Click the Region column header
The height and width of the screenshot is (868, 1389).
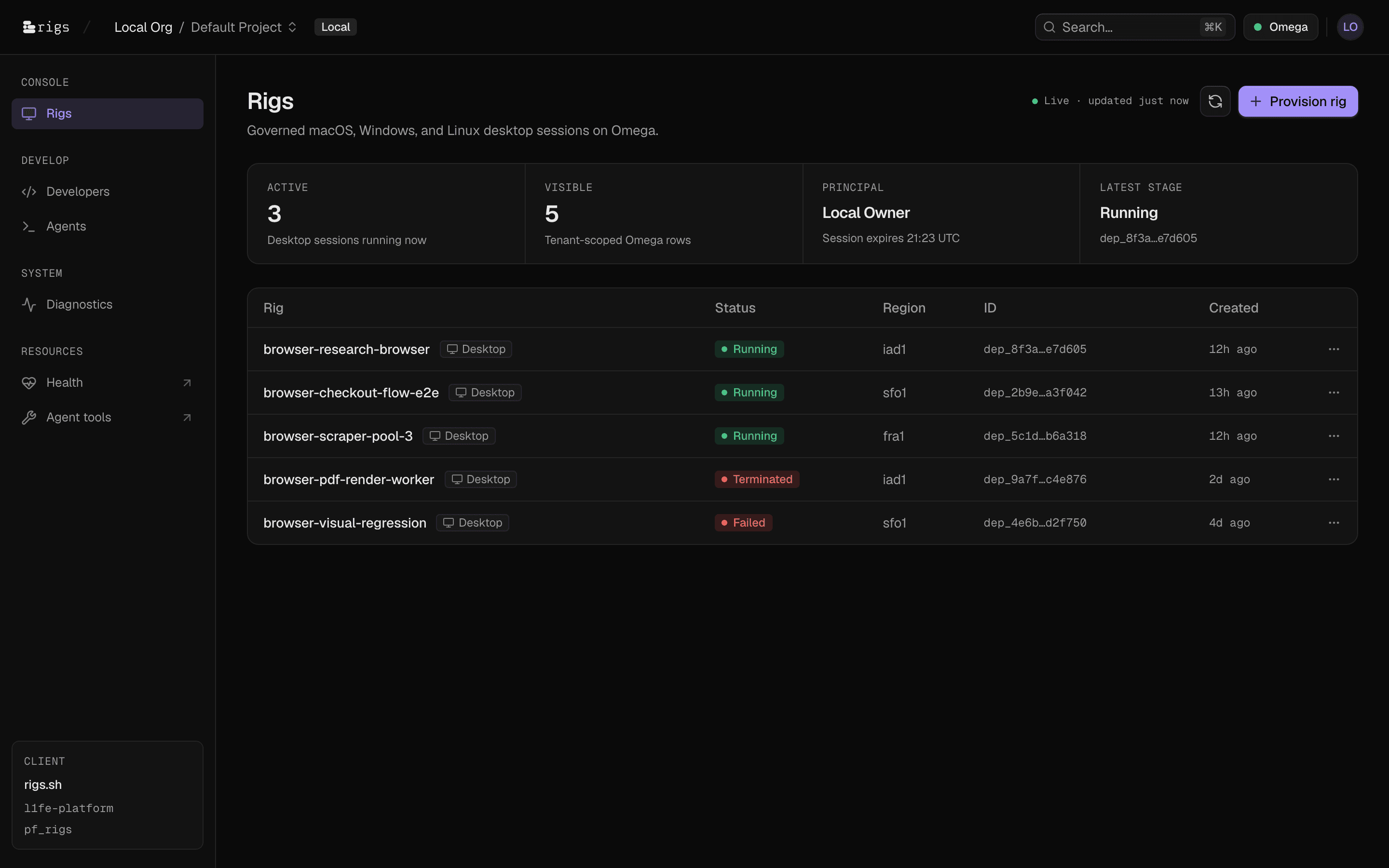pyautogui.click(x=903, y=308)
